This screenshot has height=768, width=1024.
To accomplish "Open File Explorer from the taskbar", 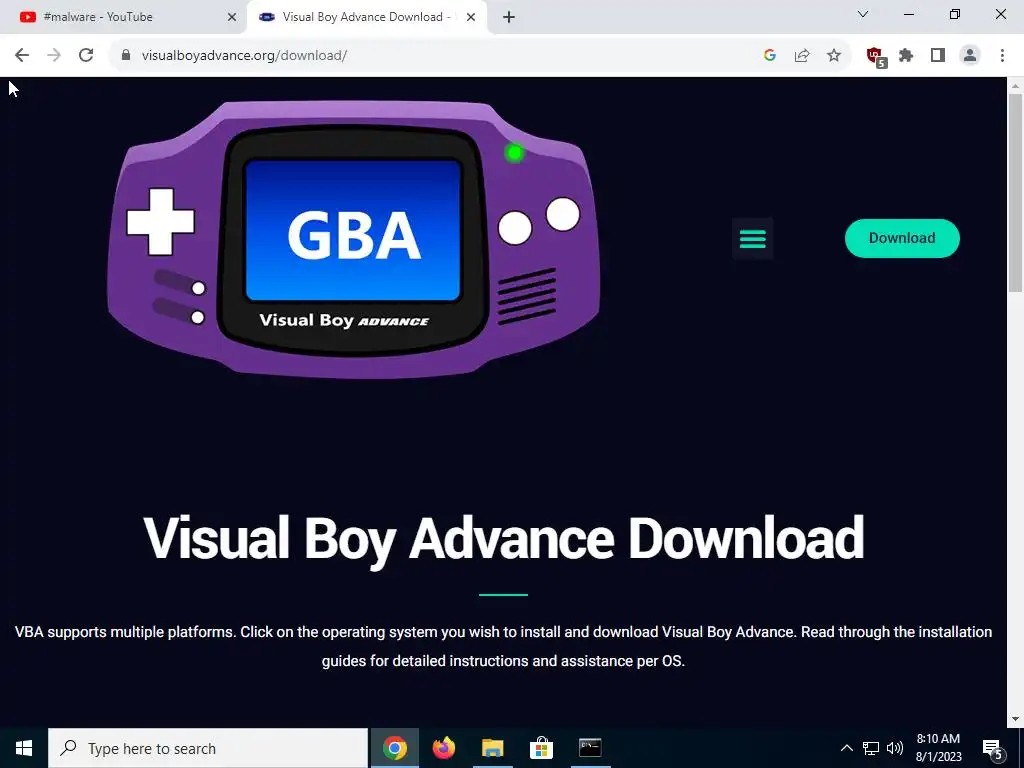I will click(x=492, y=748).
